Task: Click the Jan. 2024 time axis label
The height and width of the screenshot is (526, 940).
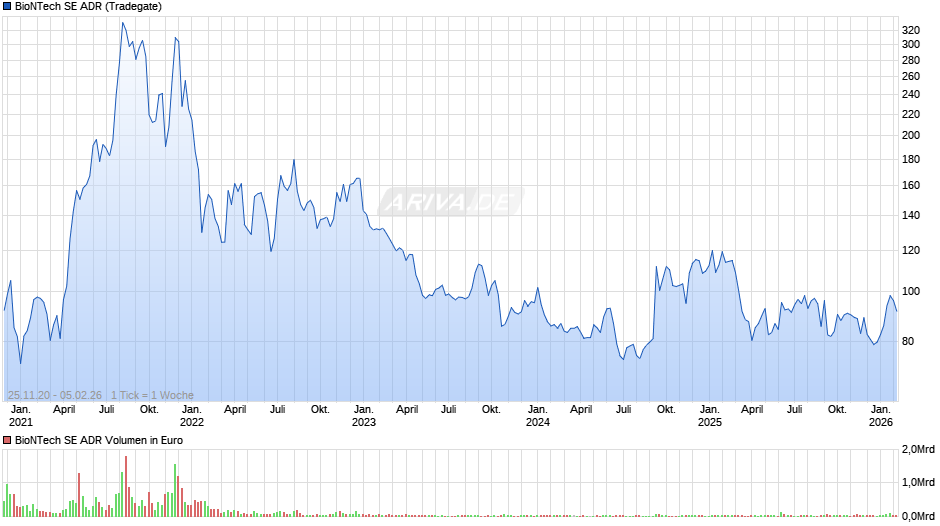Action: tap(538, 416)
